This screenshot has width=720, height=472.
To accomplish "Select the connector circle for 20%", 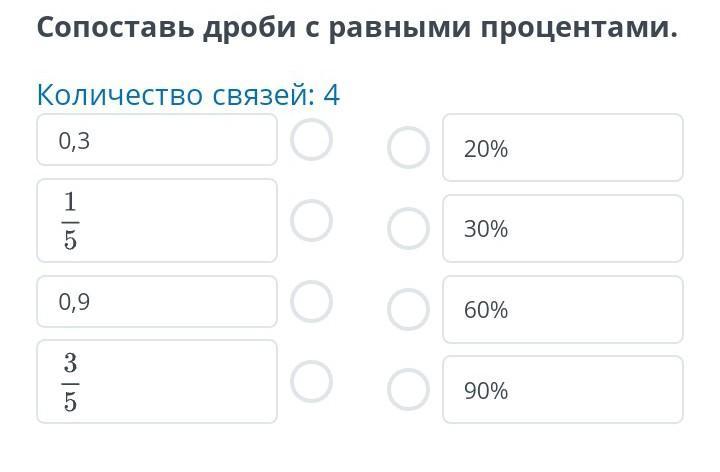I will [408, 148].
